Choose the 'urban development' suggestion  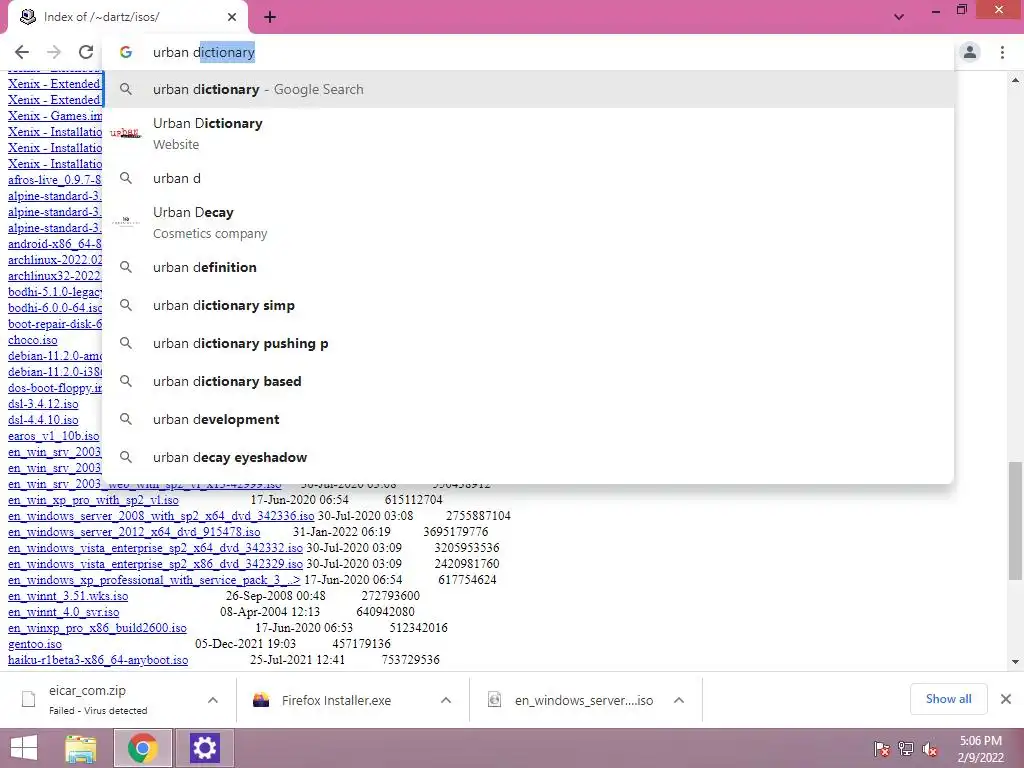[x=529, y=419]
